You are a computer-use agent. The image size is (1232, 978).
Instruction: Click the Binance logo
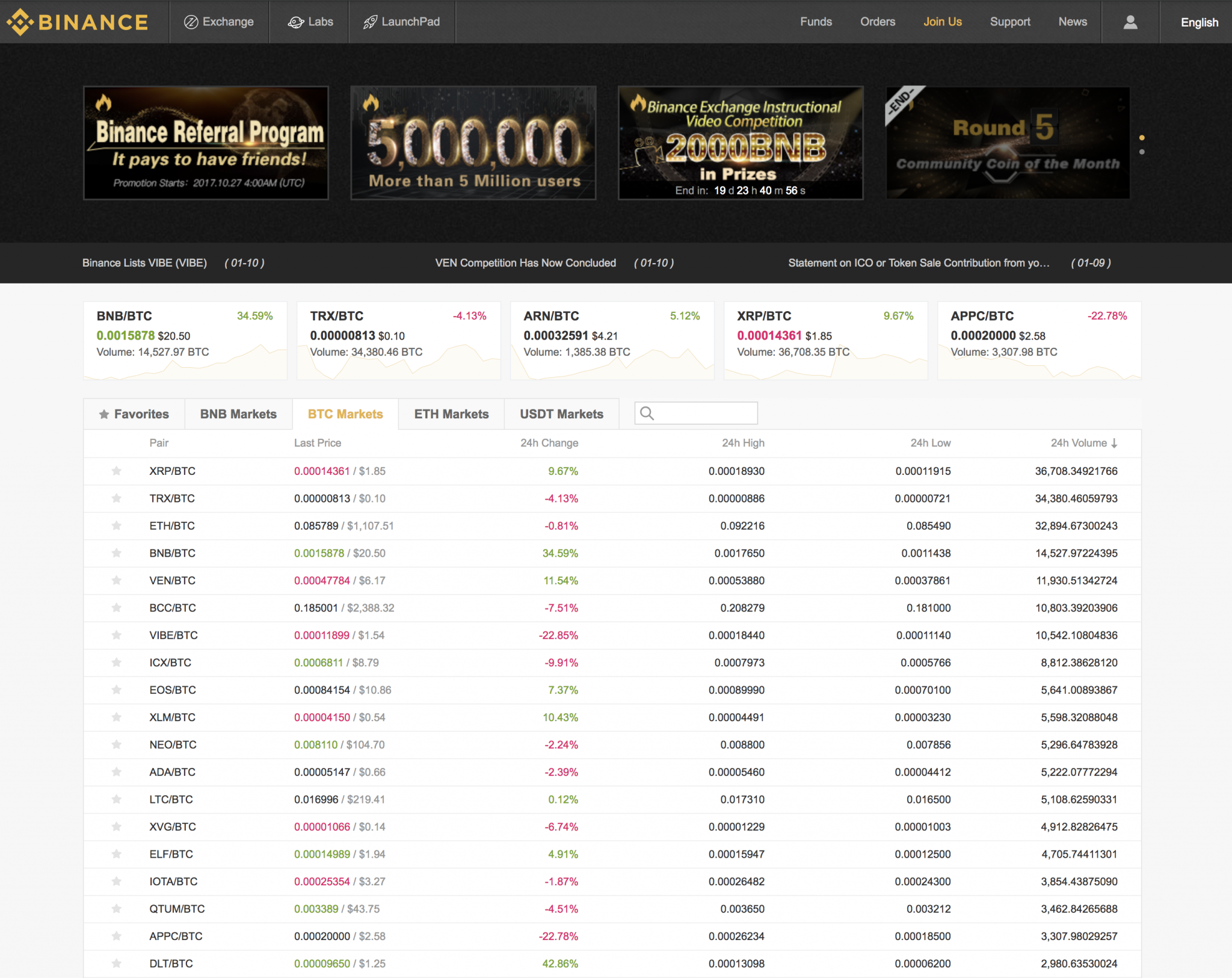tap(77, 22)
